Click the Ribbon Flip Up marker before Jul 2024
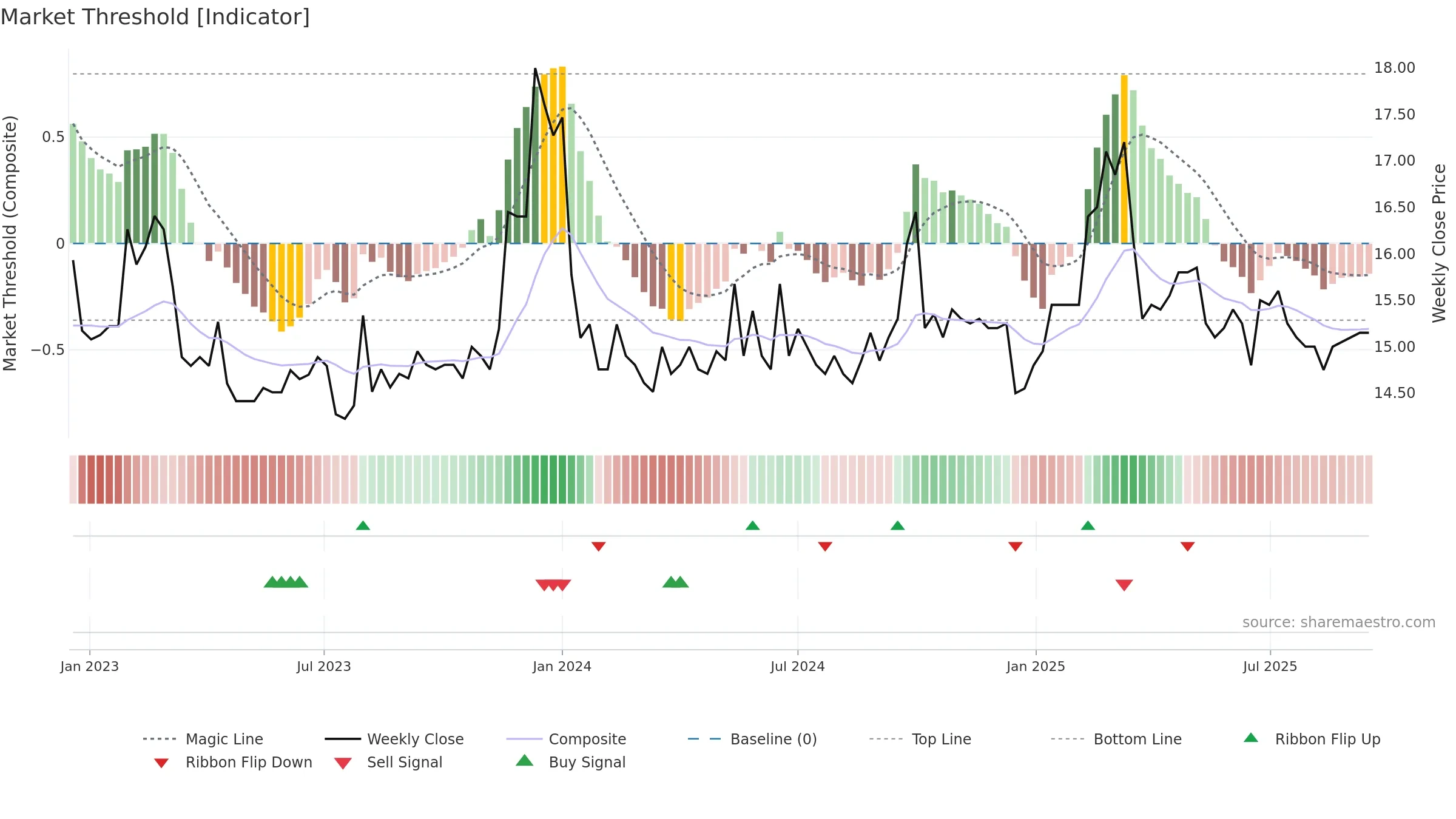This screenshot has width=1456, height=819. coord(752,525)
